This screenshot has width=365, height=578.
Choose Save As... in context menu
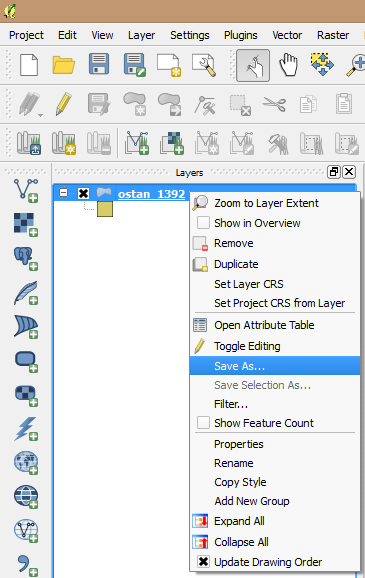click(x=275, y=366)
